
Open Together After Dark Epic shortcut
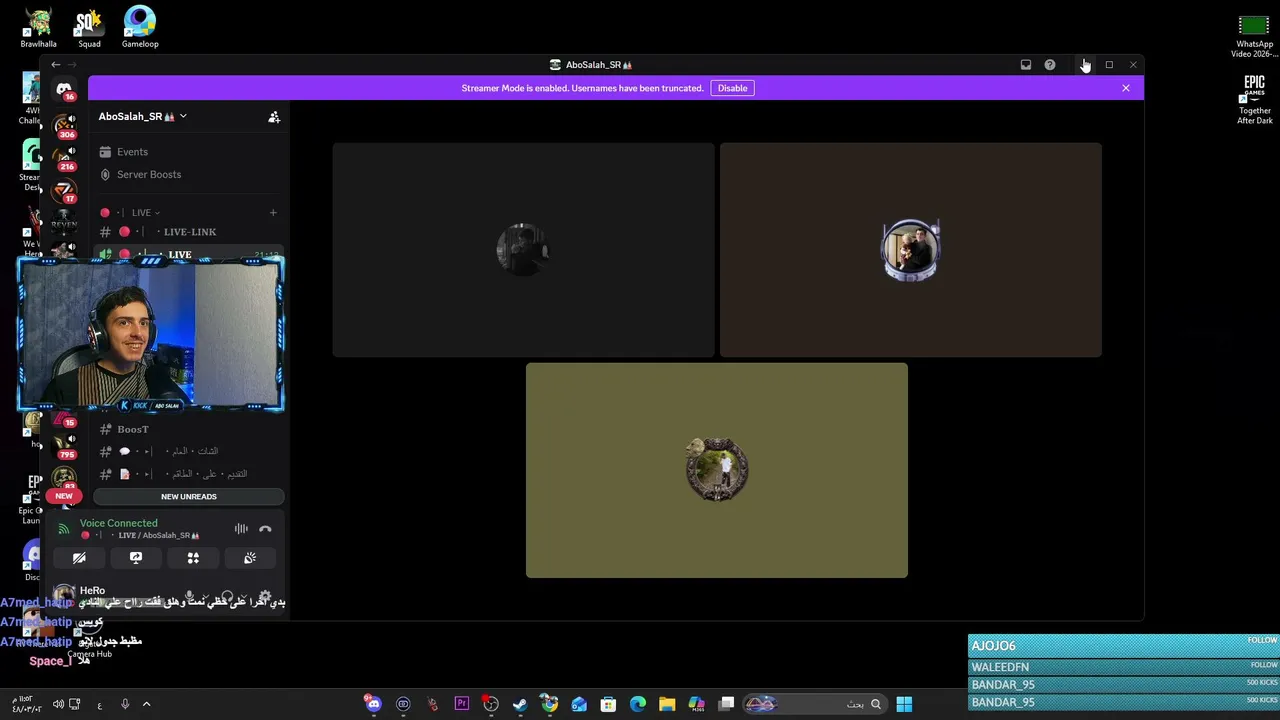click(1254, 100)
